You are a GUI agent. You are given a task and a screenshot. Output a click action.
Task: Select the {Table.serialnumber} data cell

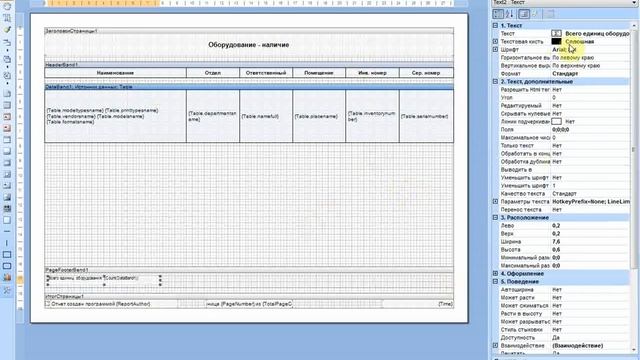pos(426,116)
